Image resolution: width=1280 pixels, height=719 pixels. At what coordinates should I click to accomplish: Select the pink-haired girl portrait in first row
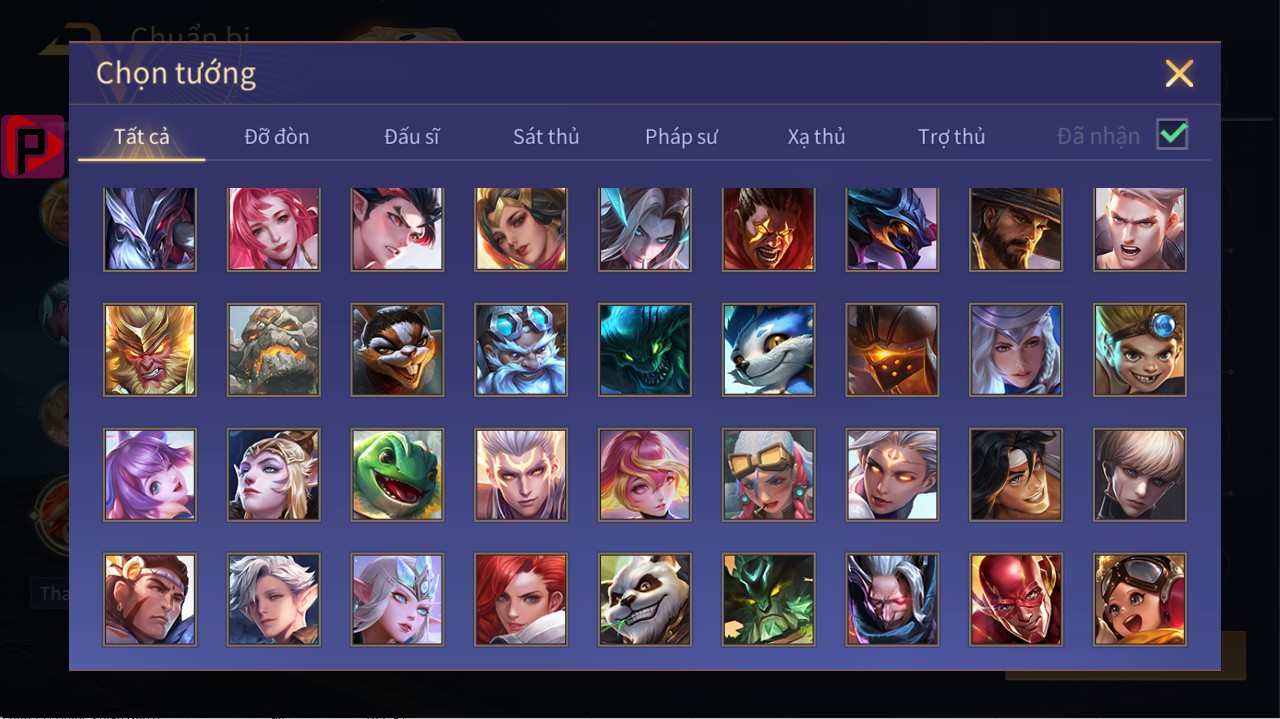274,229
